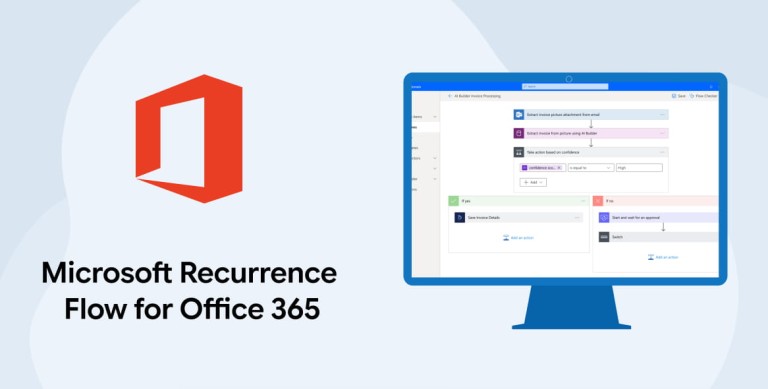This screenshot has height=389, width=768.
Task: Open the 'is equal to' operator dropdown
Action: [591, 168]
